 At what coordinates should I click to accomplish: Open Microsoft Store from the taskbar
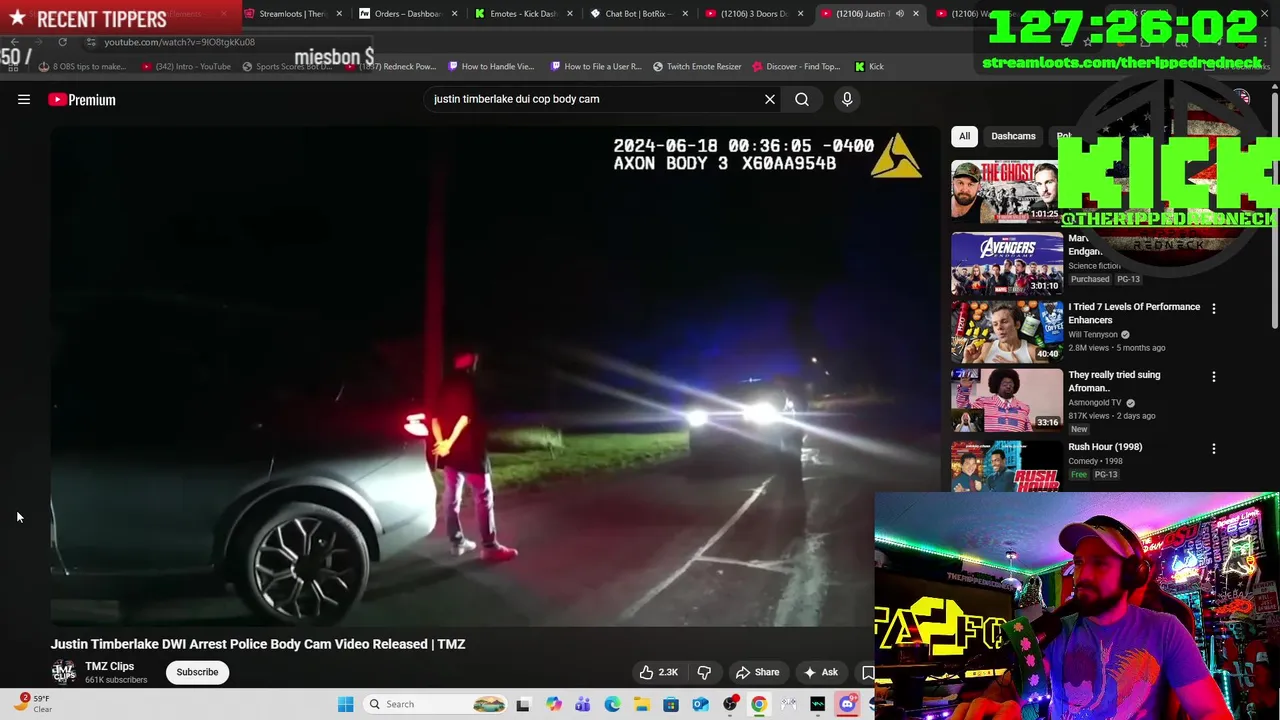tap(671, 704)
